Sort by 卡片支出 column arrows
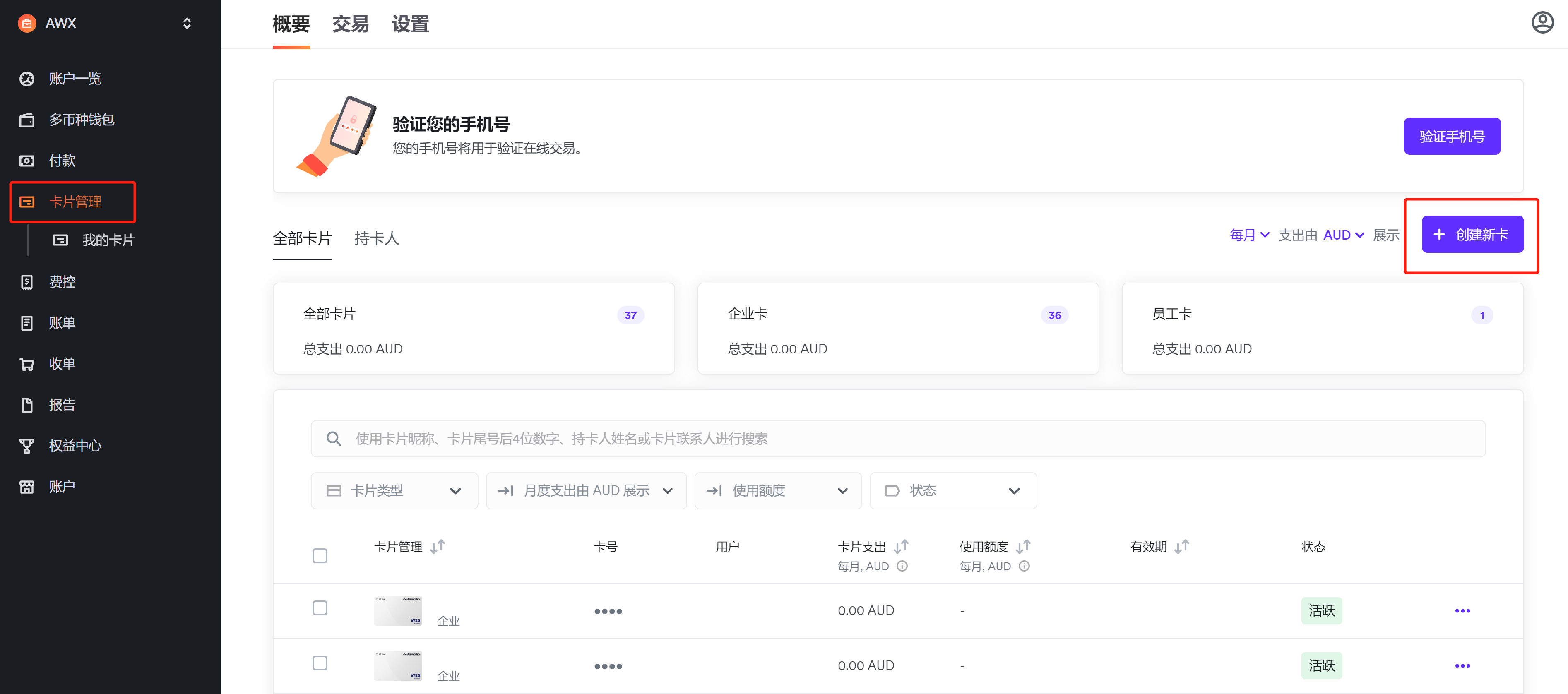Viewport: 1568px width, 694px height. pos(901,547)
